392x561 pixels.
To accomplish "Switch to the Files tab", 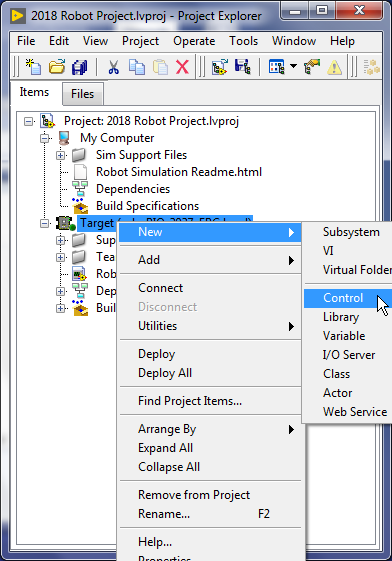I will [x=83, y=94].
